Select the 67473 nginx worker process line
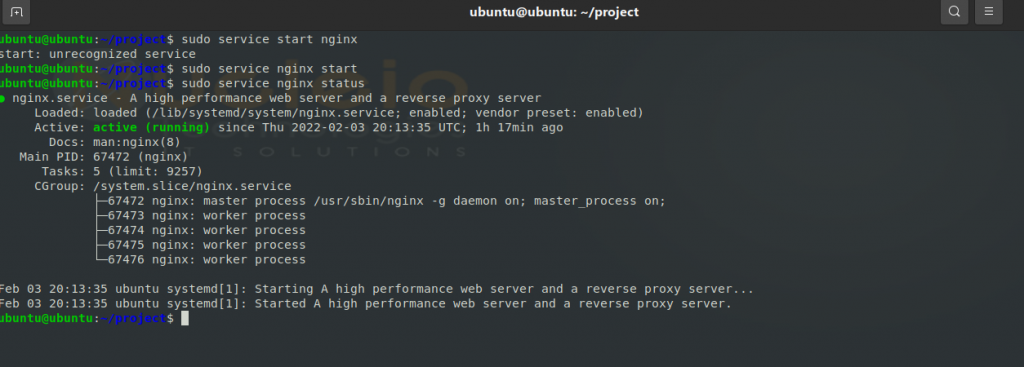 [206, 215]
